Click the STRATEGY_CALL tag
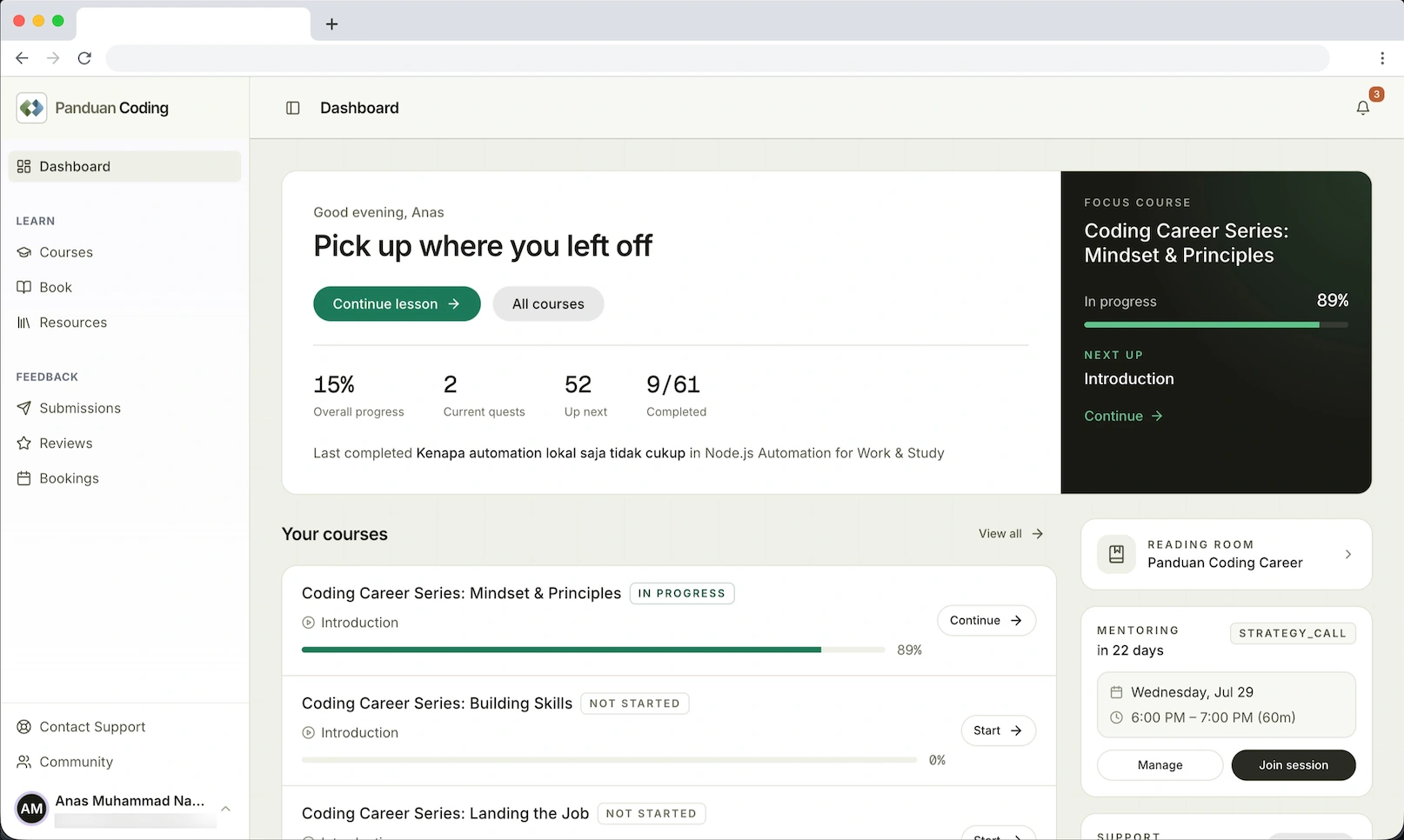The image size is (1404, 840). pyautogui.click(x=1293, y=633)
